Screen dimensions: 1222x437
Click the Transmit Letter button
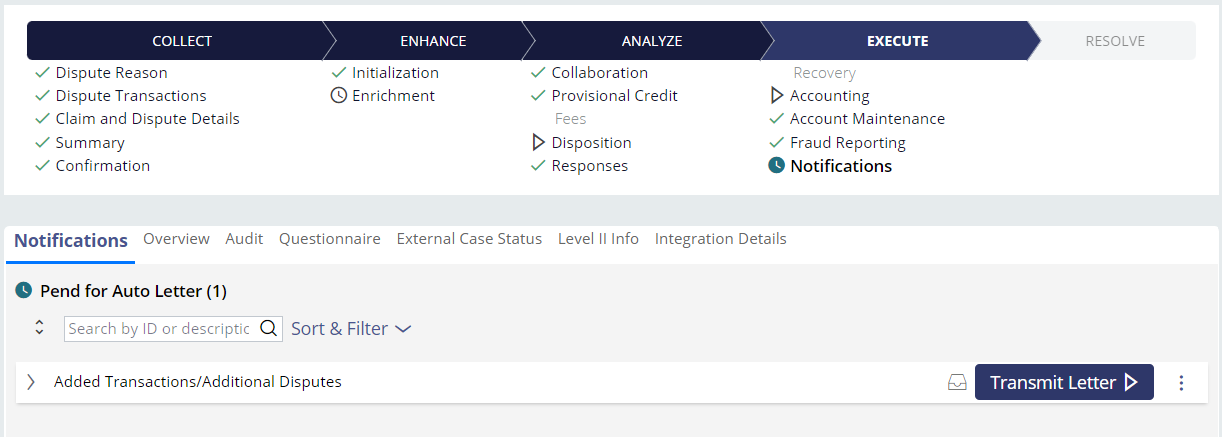point(1064,382)
